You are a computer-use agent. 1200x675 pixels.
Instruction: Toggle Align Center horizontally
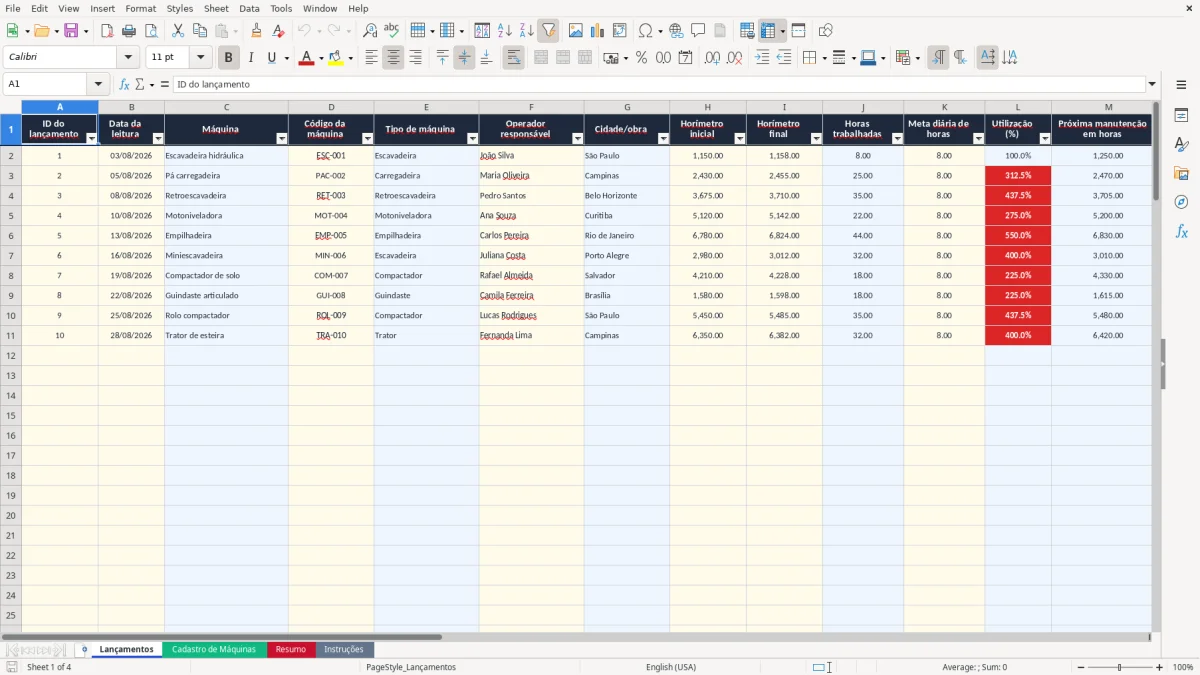click(393, 58)
